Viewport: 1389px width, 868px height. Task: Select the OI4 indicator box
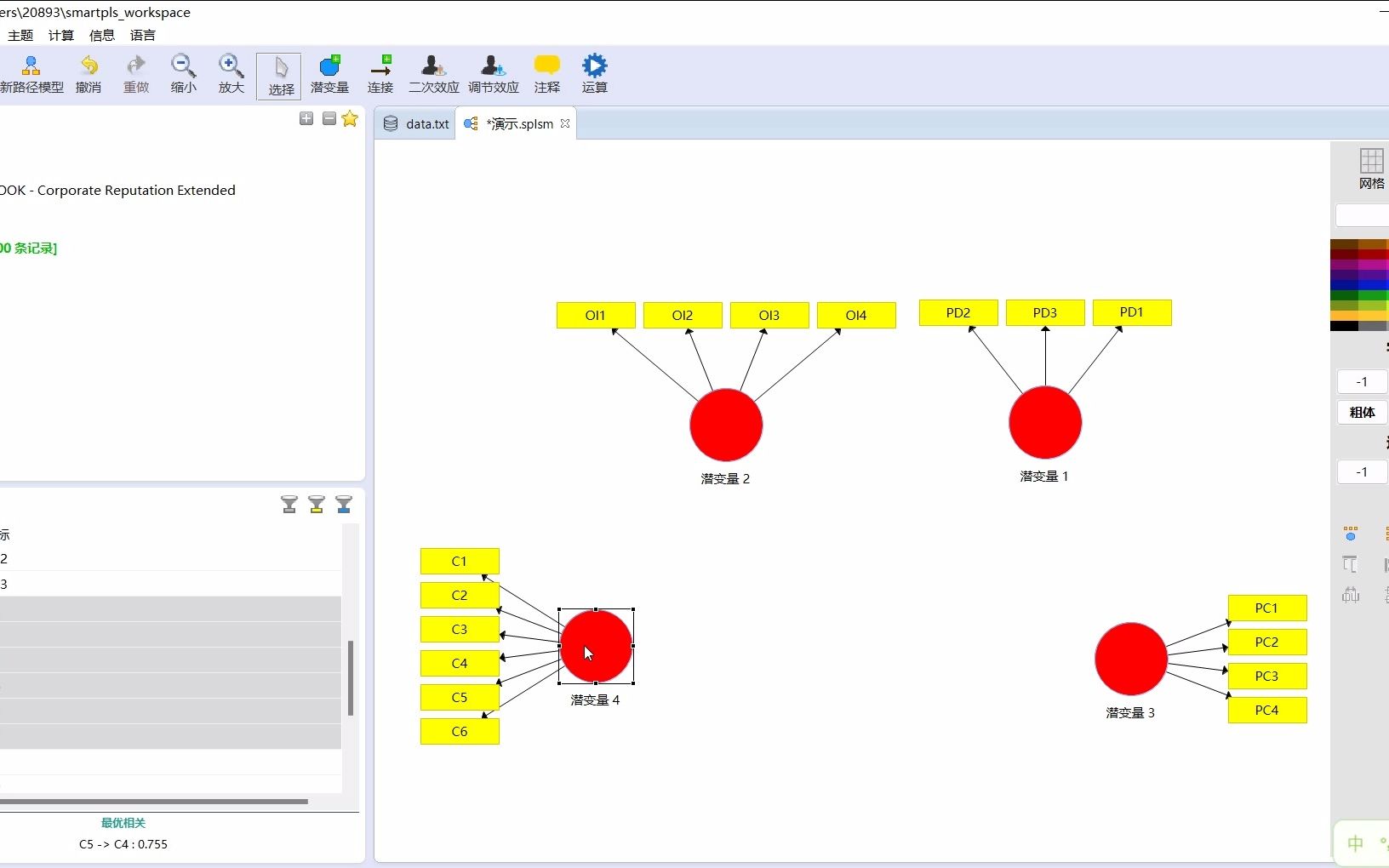(x=856, y=315)
